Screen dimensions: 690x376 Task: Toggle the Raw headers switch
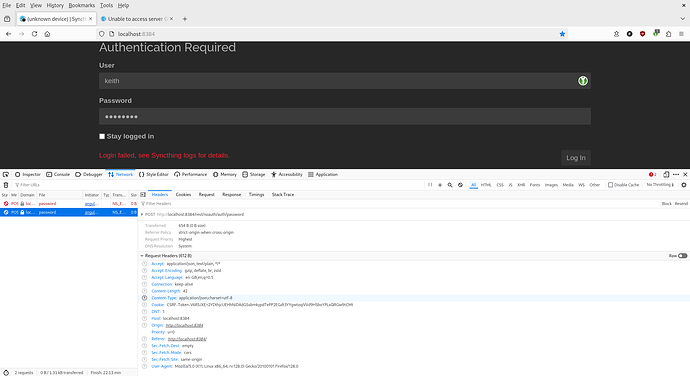[683, 256]
